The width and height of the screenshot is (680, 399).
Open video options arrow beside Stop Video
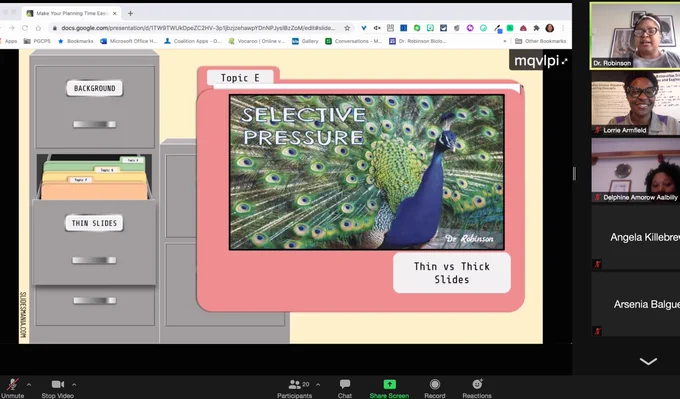coord(74,384)
